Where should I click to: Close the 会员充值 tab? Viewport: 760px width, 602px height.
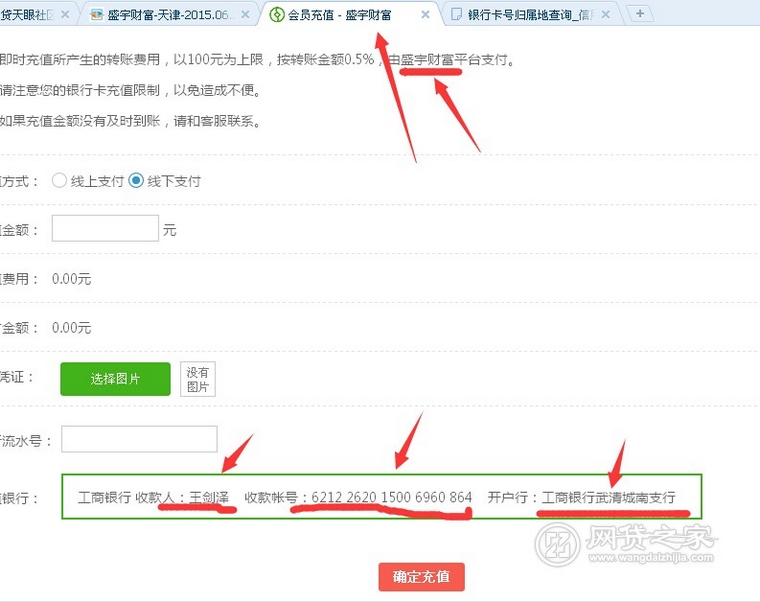pos(425,15)
